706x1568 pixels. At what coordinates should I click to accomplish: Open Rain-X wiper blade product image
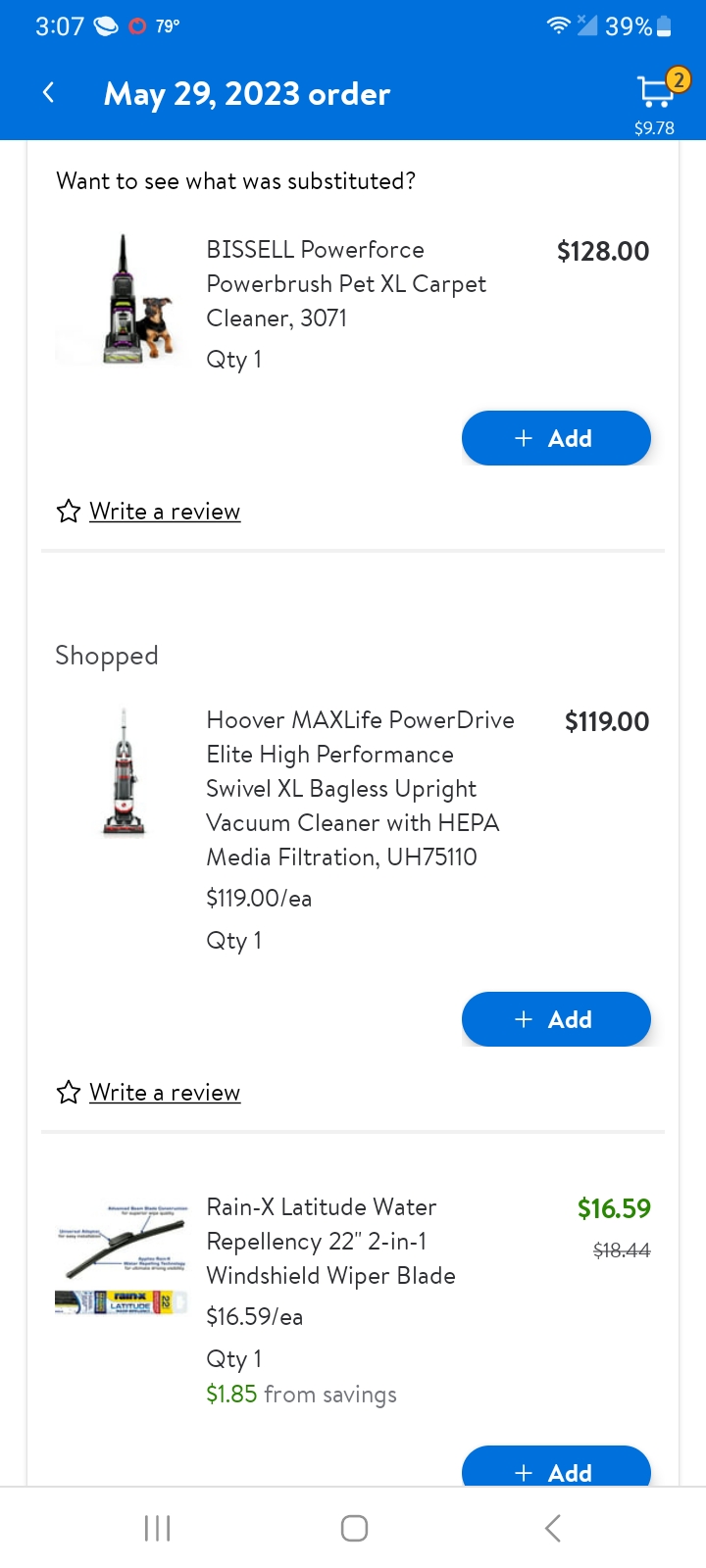[121, 1259]
